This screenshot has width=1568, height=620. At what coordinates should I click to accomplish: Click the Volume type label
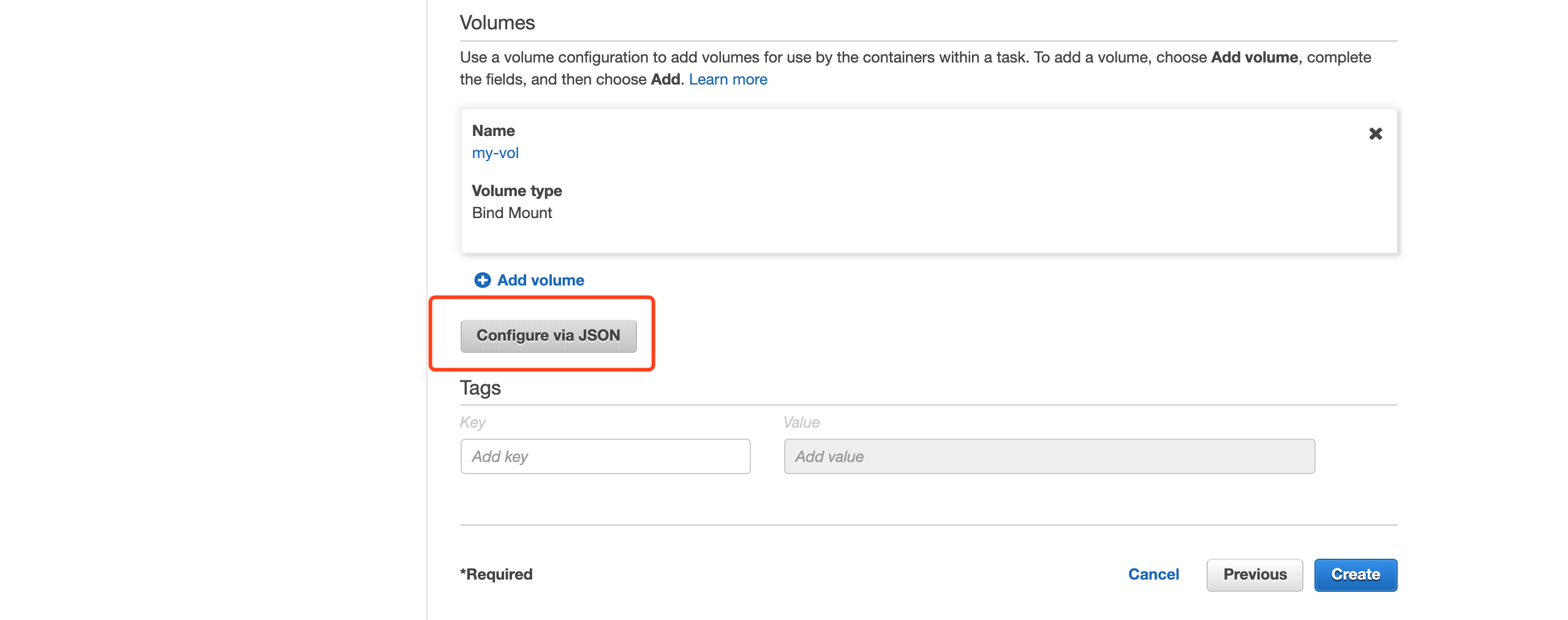[x=517, y=191]
